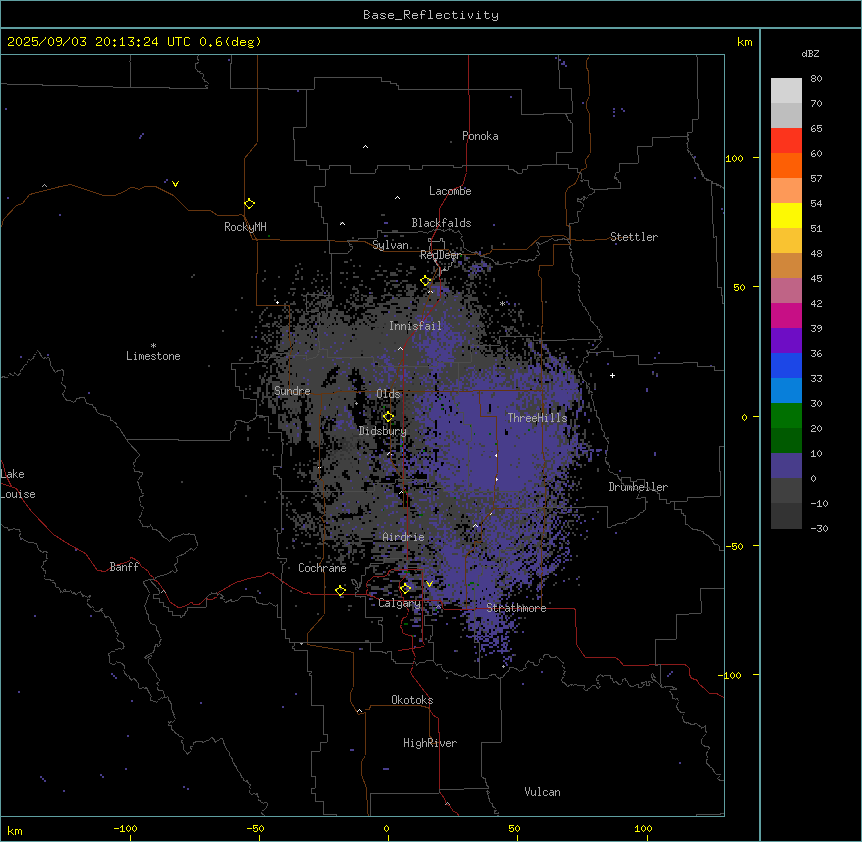Viewport: 862px width, 842px height.
Task: Click the HighRiver label
Action: (430, 743)
